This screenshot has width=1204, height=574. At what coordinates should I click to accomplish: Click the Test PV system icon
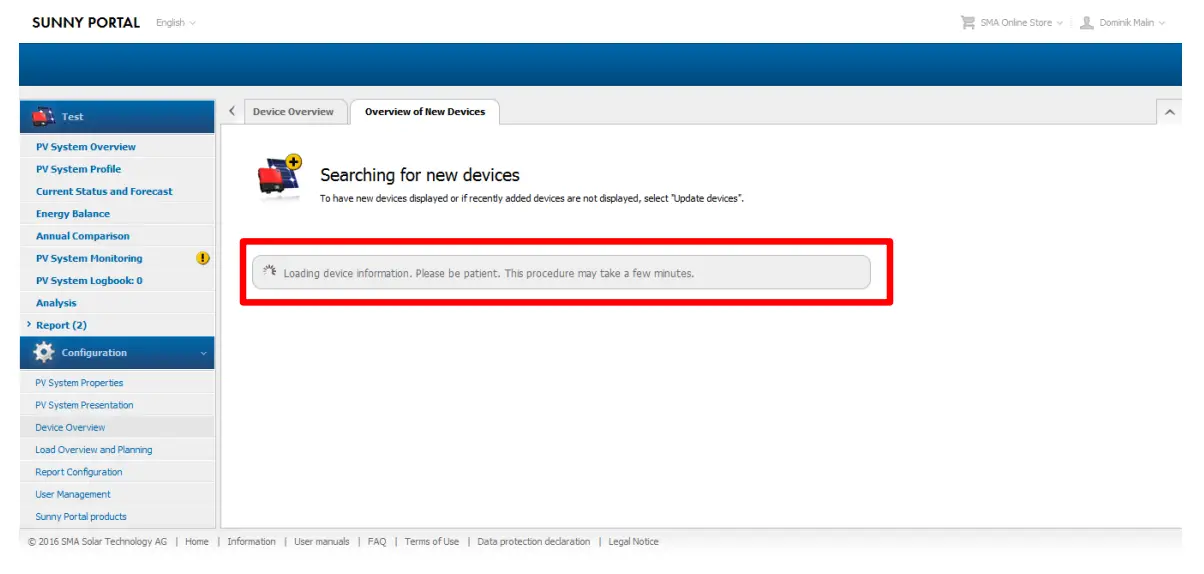coord(43,116)
